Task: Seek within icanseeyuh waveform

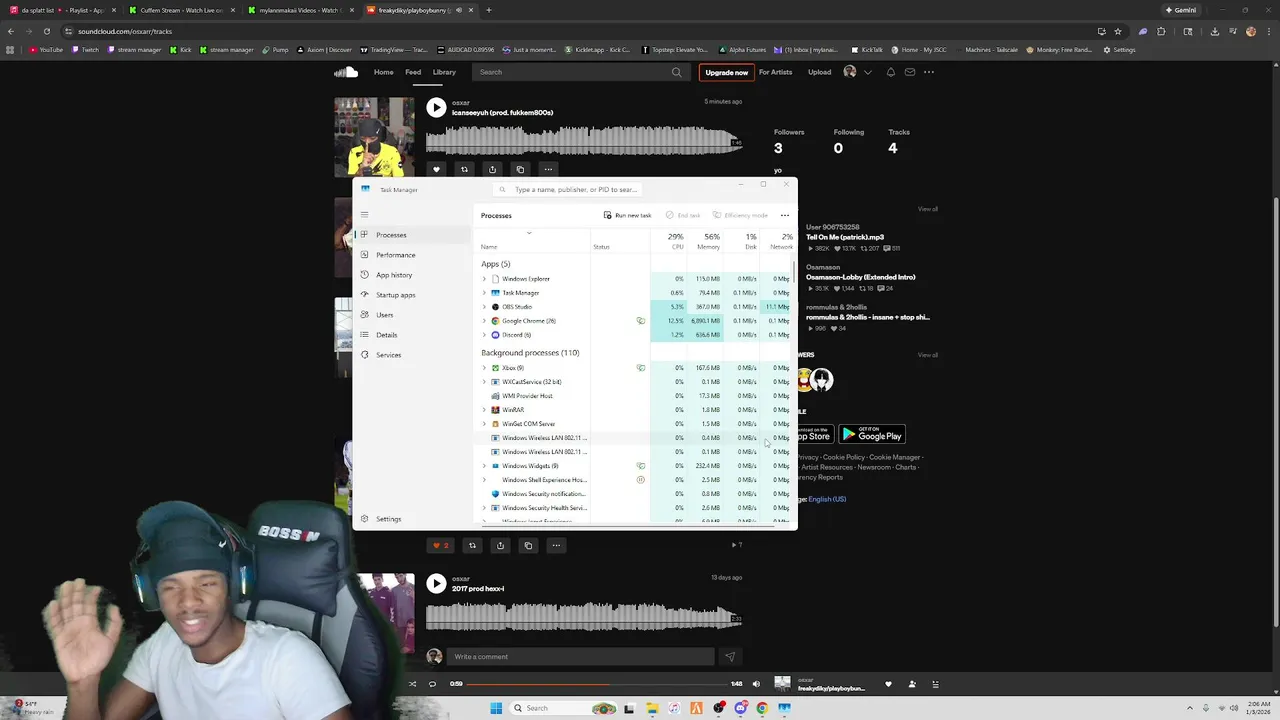Action: pos(584,140)
